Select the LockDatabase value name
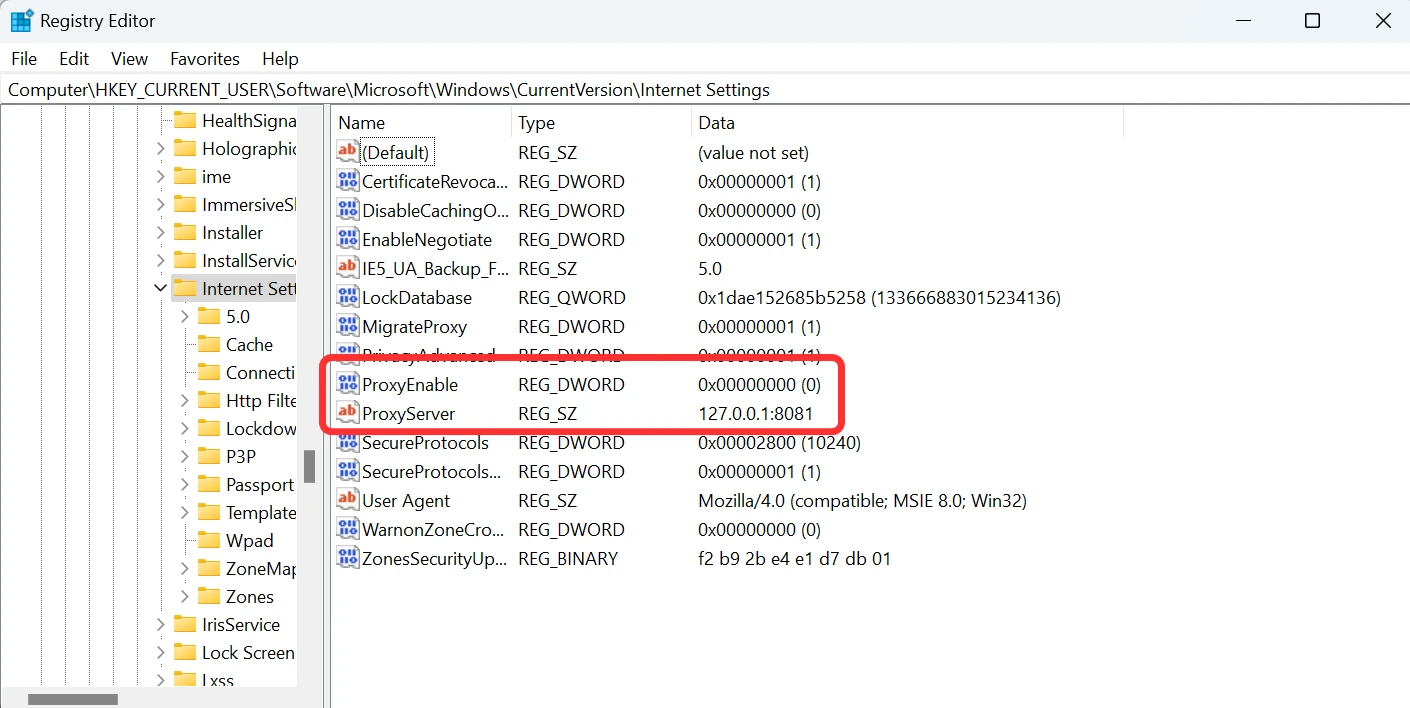1410x708 pixels. [x=417, y=298]
